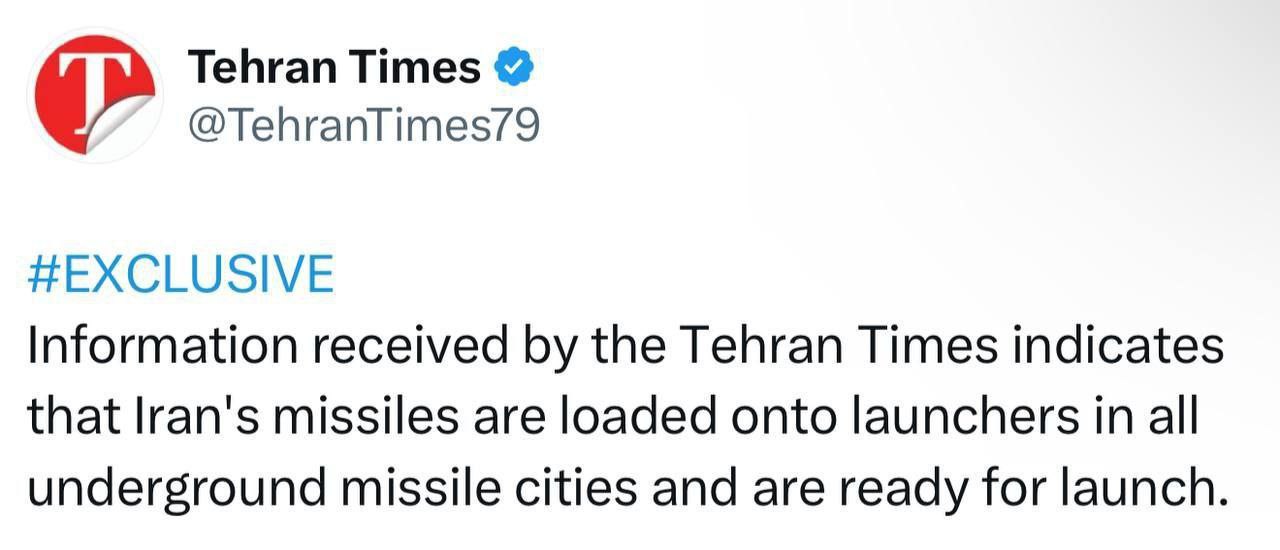The height and width of the screenshot is (550, 1280).
Task: Click the first line of the tweet text
Action: coord(626,347)
